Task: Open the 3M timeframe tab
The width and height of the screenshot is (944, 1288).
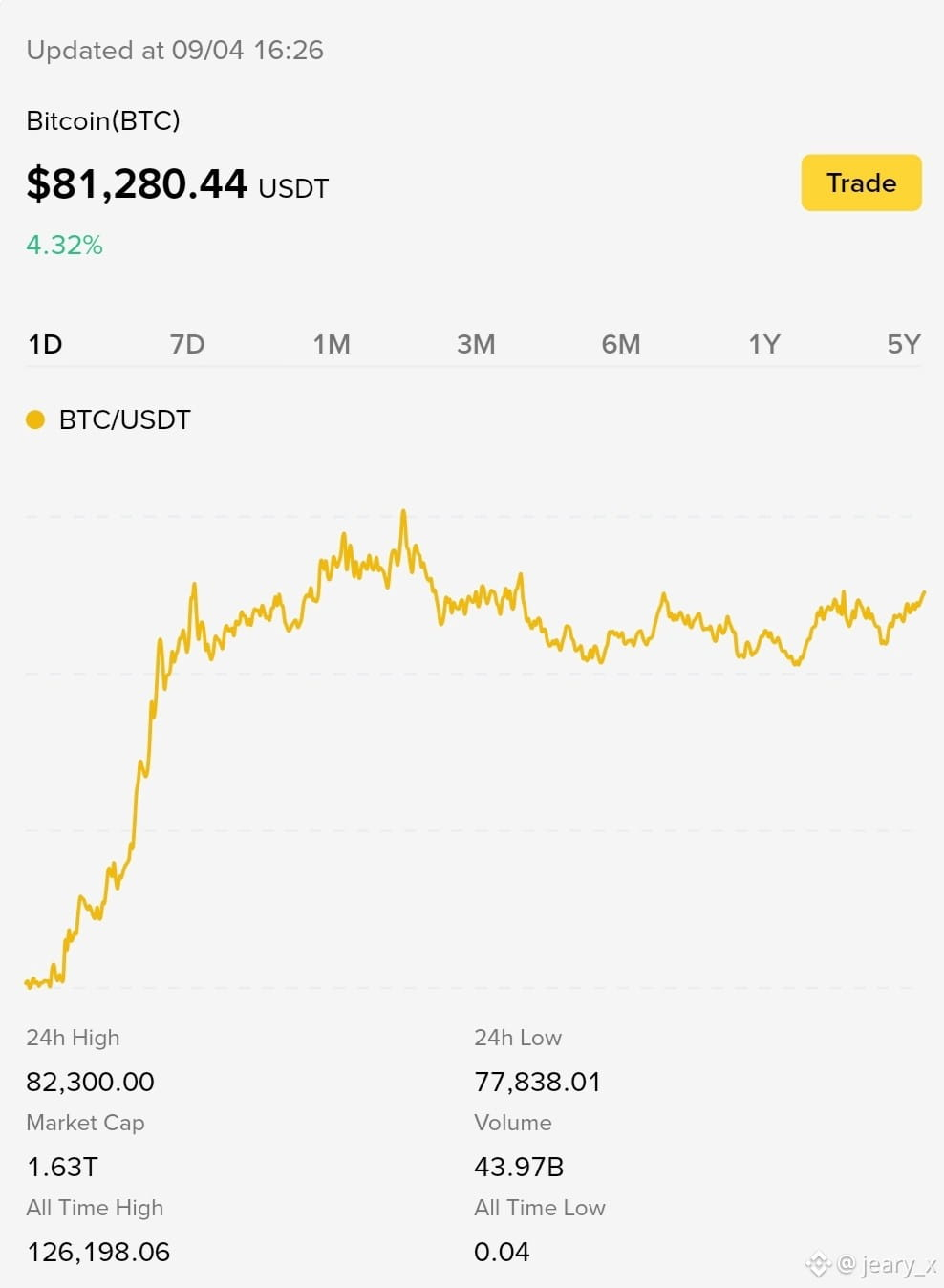Action: [476, 344]
